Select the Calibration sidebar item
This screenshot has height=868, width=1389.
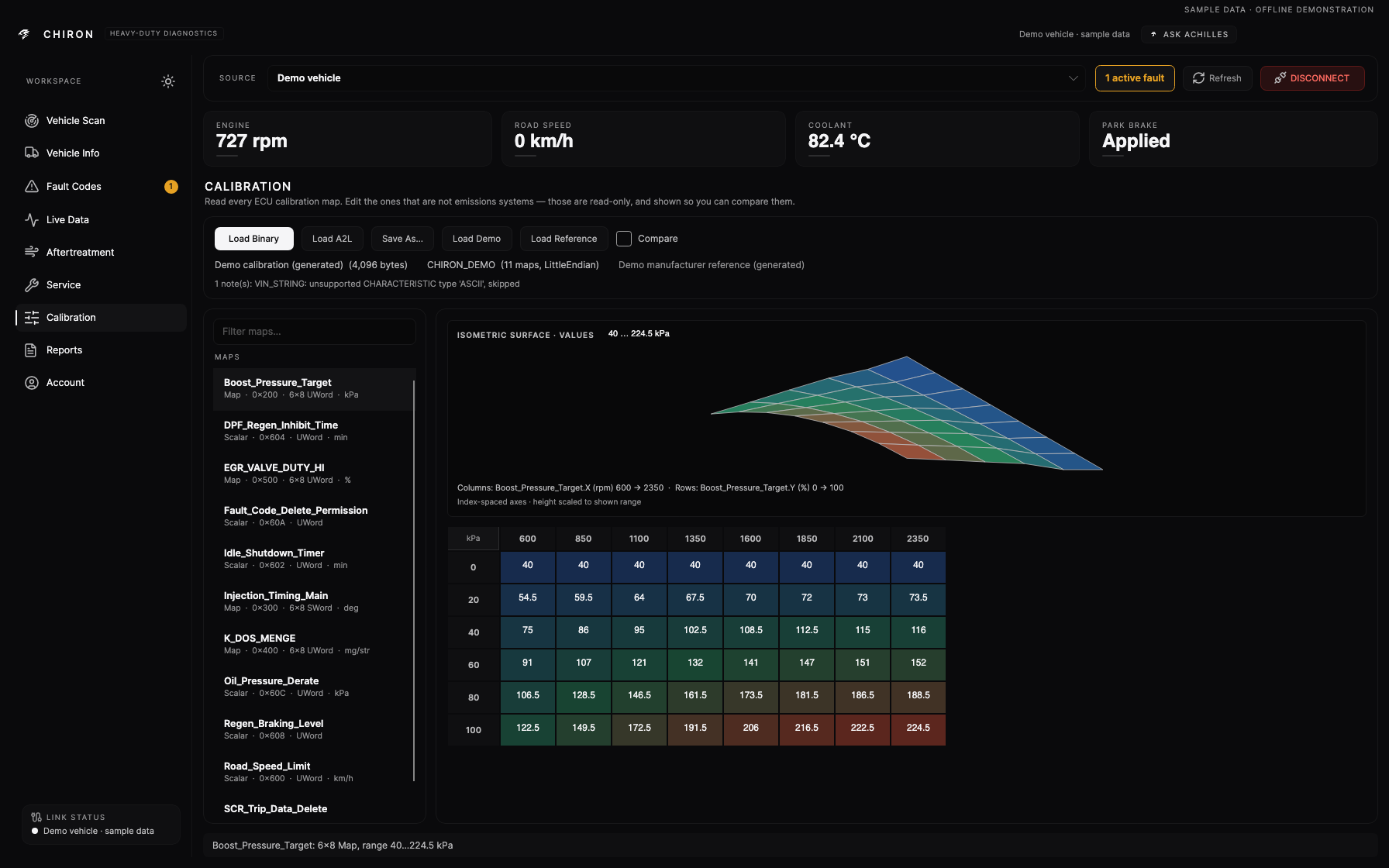[101, 318]
